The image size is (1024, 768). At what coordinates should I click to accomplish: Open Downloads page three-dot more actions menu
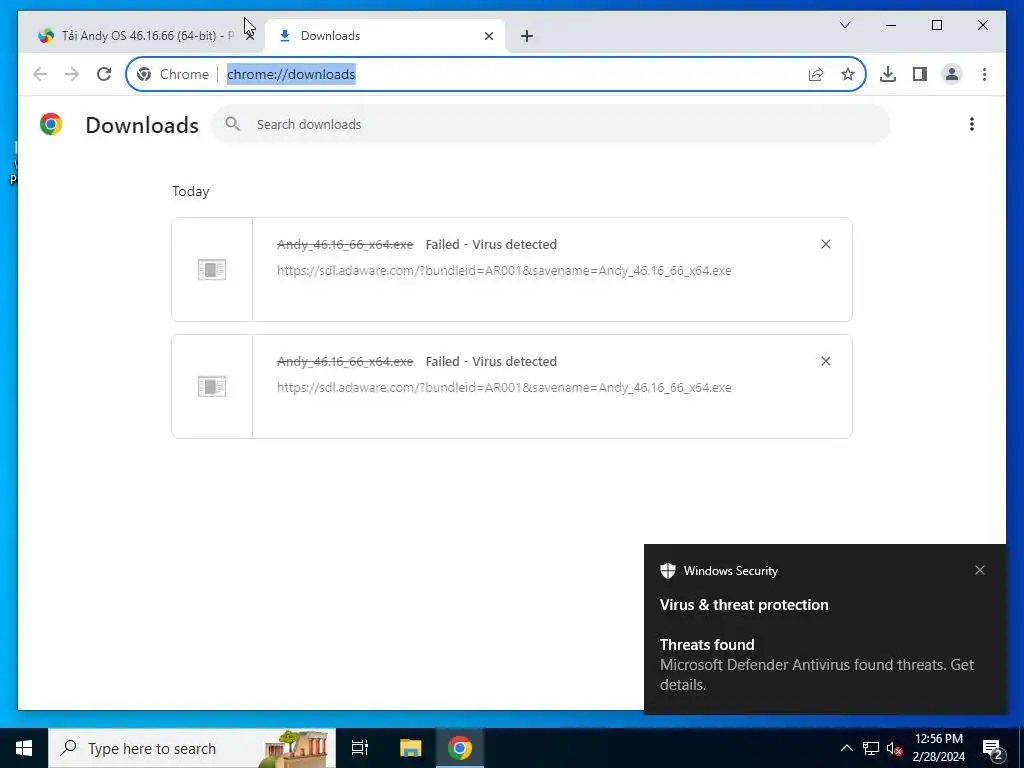tap(972, 124)
